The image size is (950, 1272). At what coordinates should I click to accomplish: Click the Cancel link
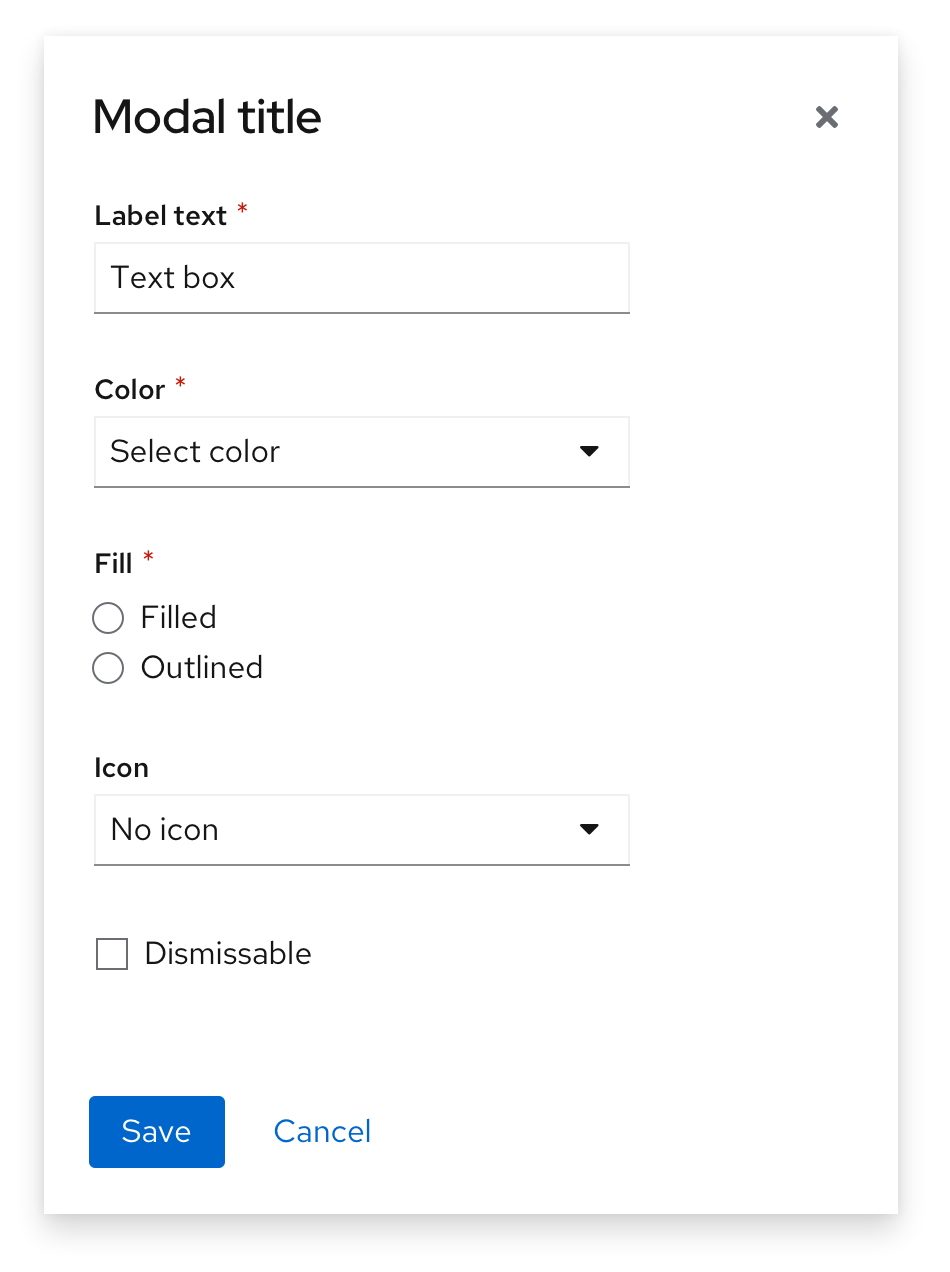(x=322, y=1132)
